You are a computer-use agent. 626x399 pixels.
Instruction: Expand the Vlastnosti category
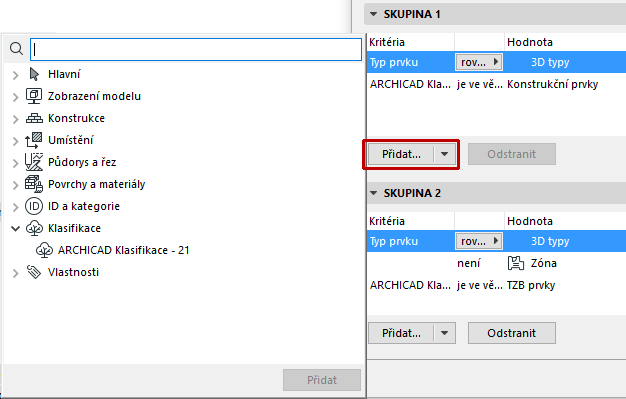point(16,273)
